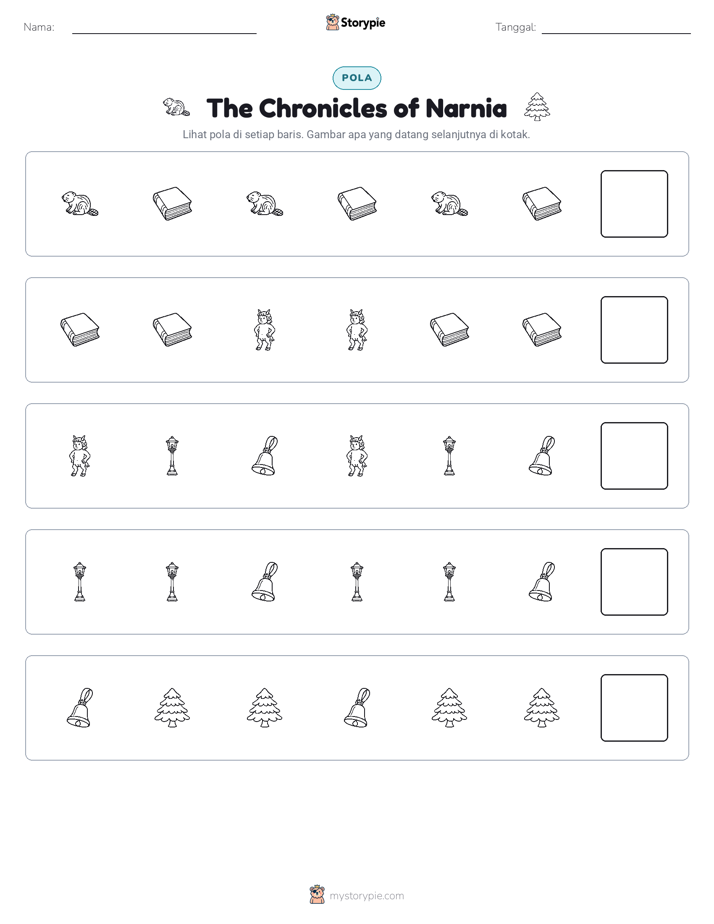Click the answer box in row three
The width and height of the screenshot is (714, 924).
[634, 456]
